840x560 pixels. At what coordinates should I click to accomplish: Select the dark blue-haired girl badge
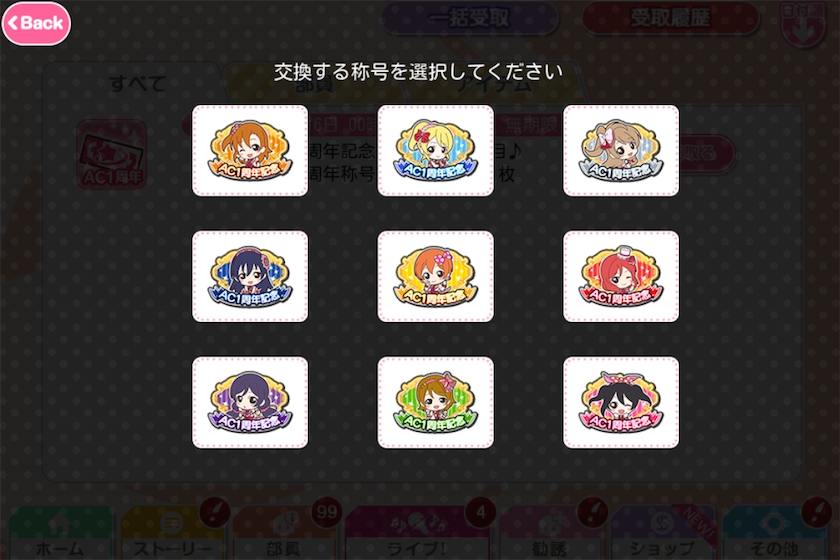coord(250,277)
